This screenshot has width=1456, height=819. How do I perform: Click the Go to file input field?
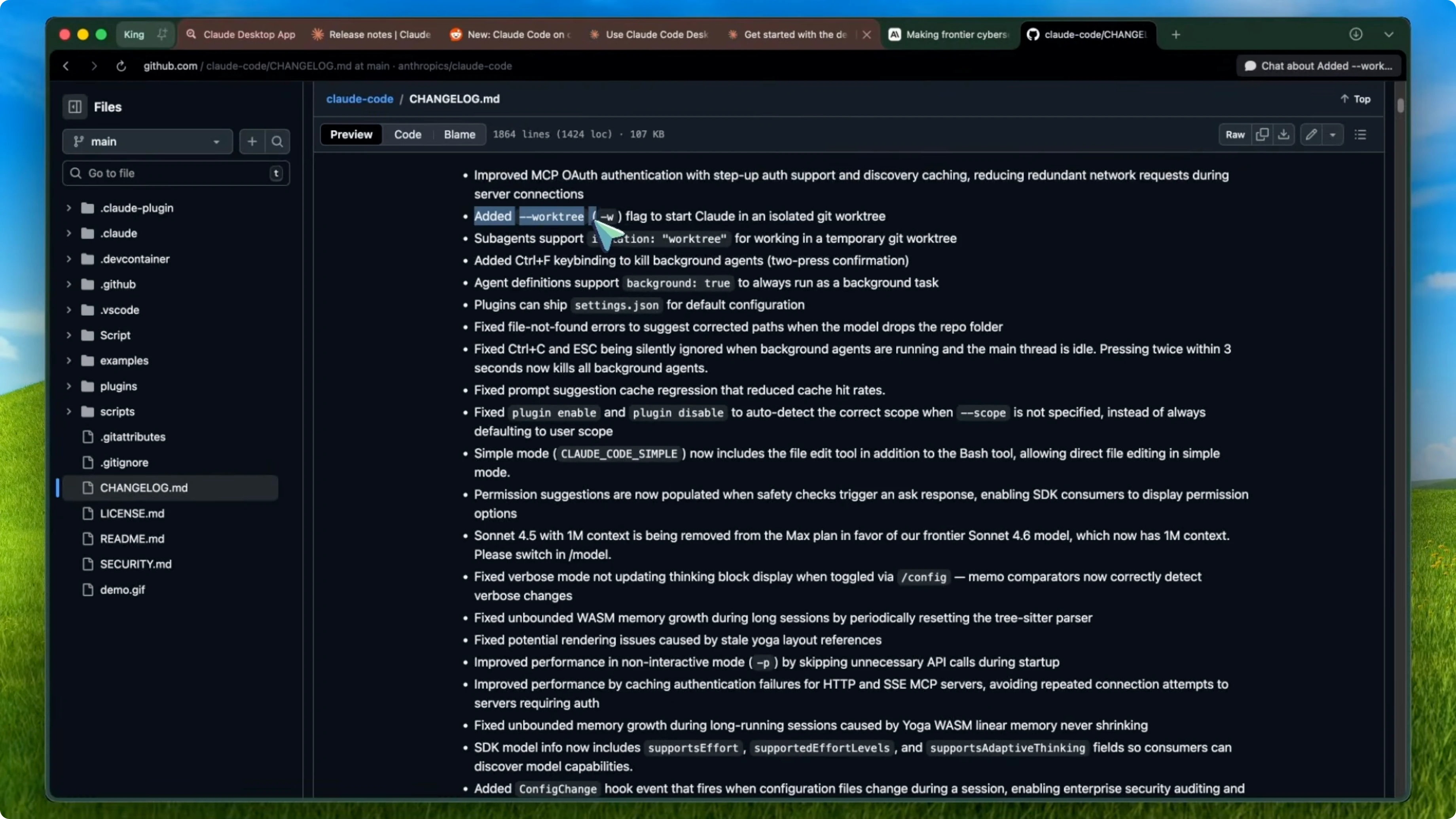click(x=170, y=173)
